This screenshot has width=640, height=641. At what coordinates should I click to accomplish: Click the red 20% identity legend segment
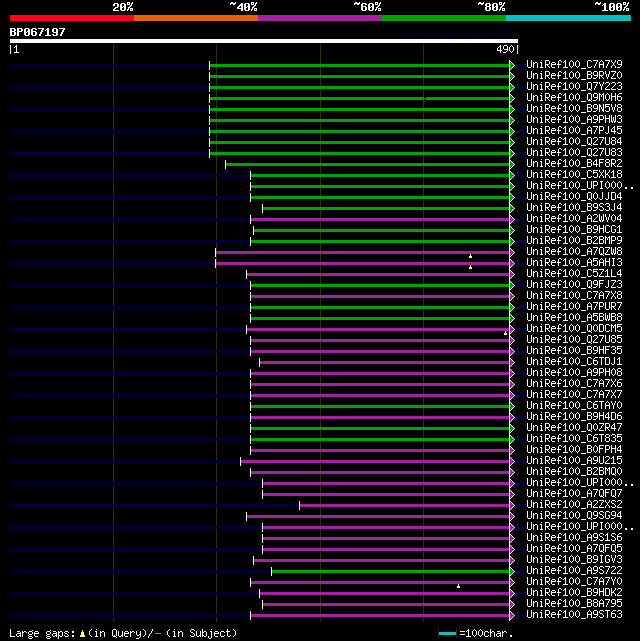(x=72, y=18)
